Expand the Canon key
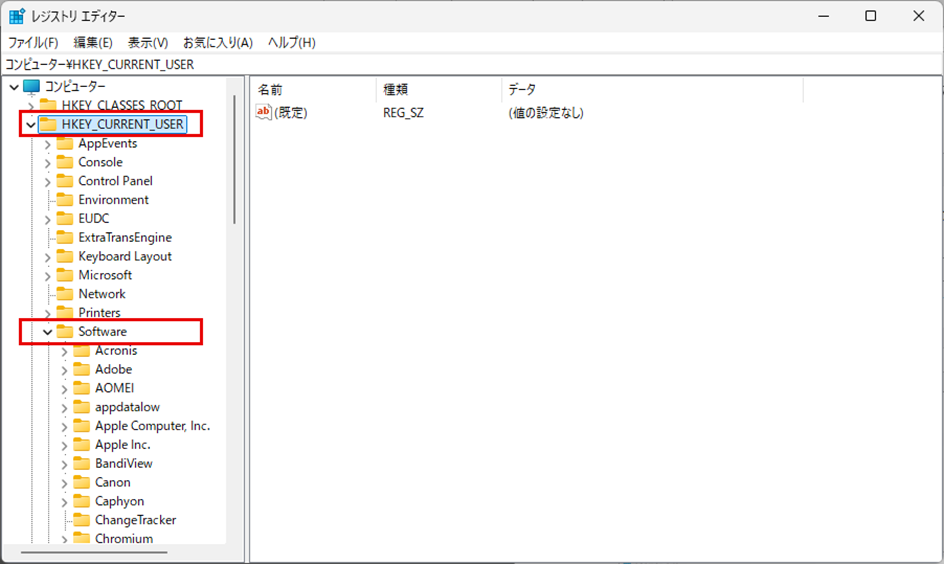Screen dimensions: 944x564 point(64,483)
